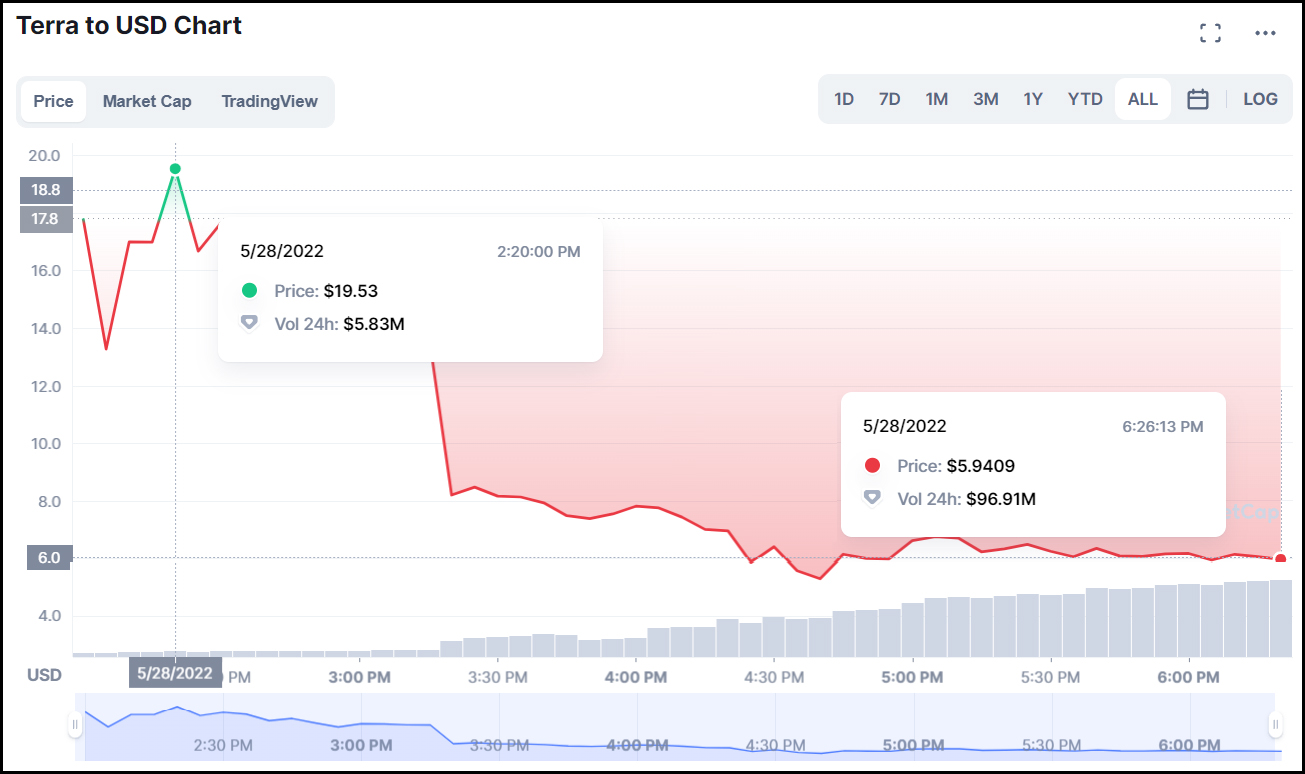The image size is (1305, 774).
Task: Choose the 3M time range
Action: pyautogui.click(x=986, y=99)
